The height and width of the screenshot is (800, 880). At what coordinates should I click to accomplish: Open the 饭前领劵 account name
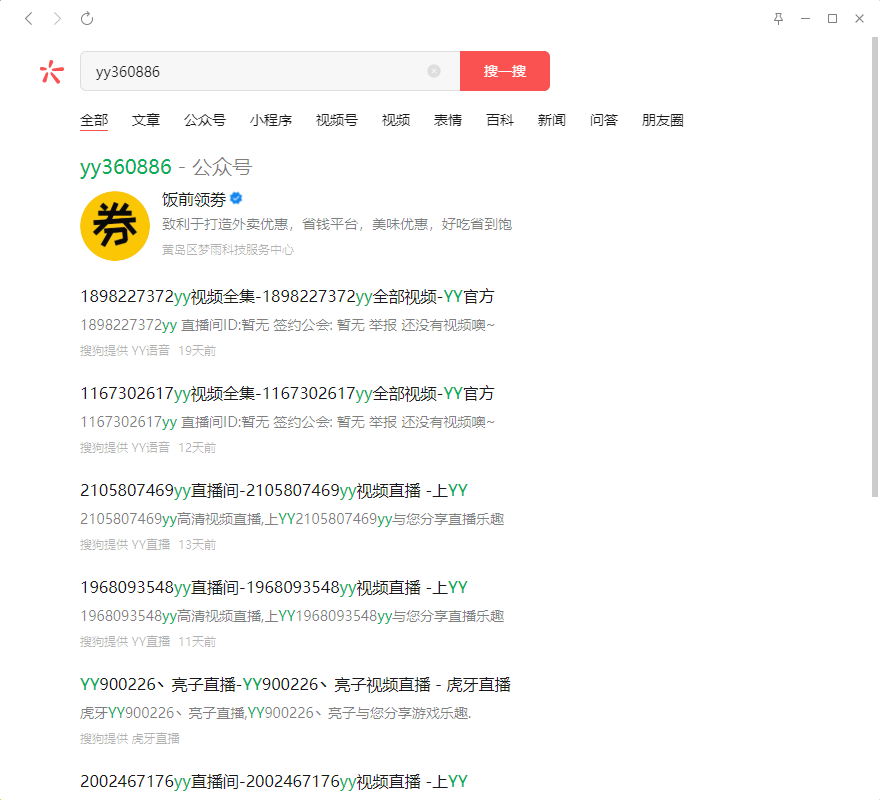pos(194,199)
